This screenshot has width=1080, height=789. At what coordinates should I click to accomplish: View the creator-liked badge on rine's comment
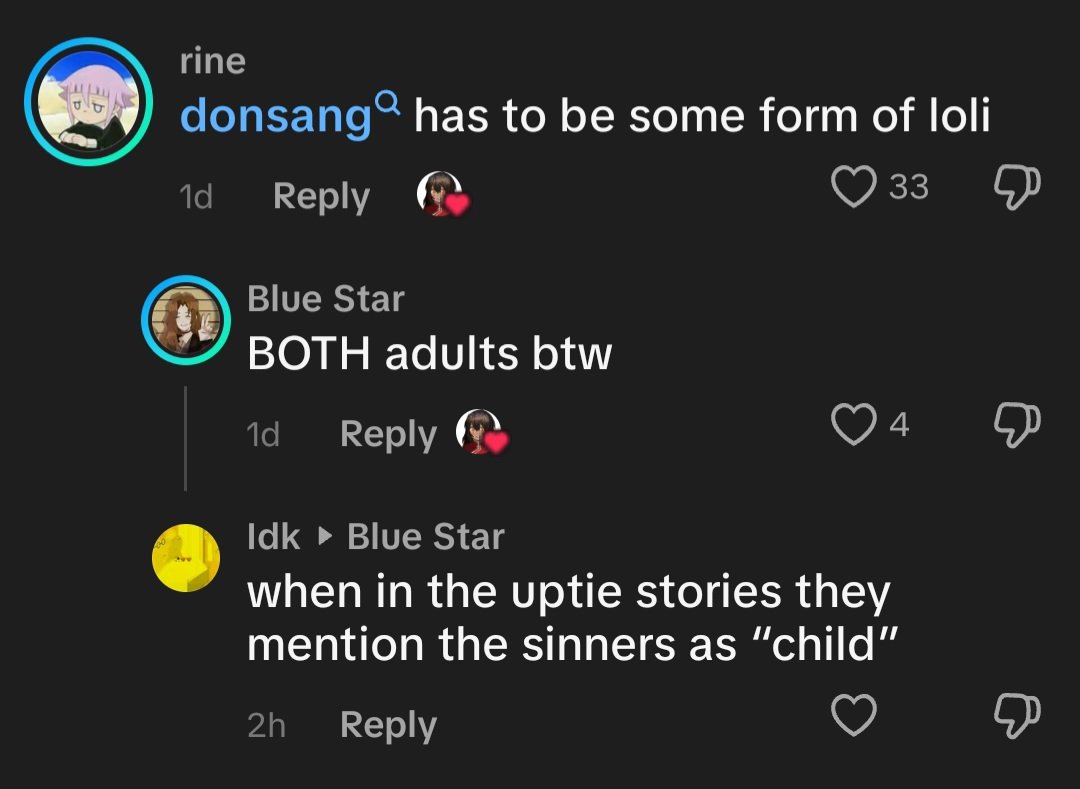pos(442,193)
